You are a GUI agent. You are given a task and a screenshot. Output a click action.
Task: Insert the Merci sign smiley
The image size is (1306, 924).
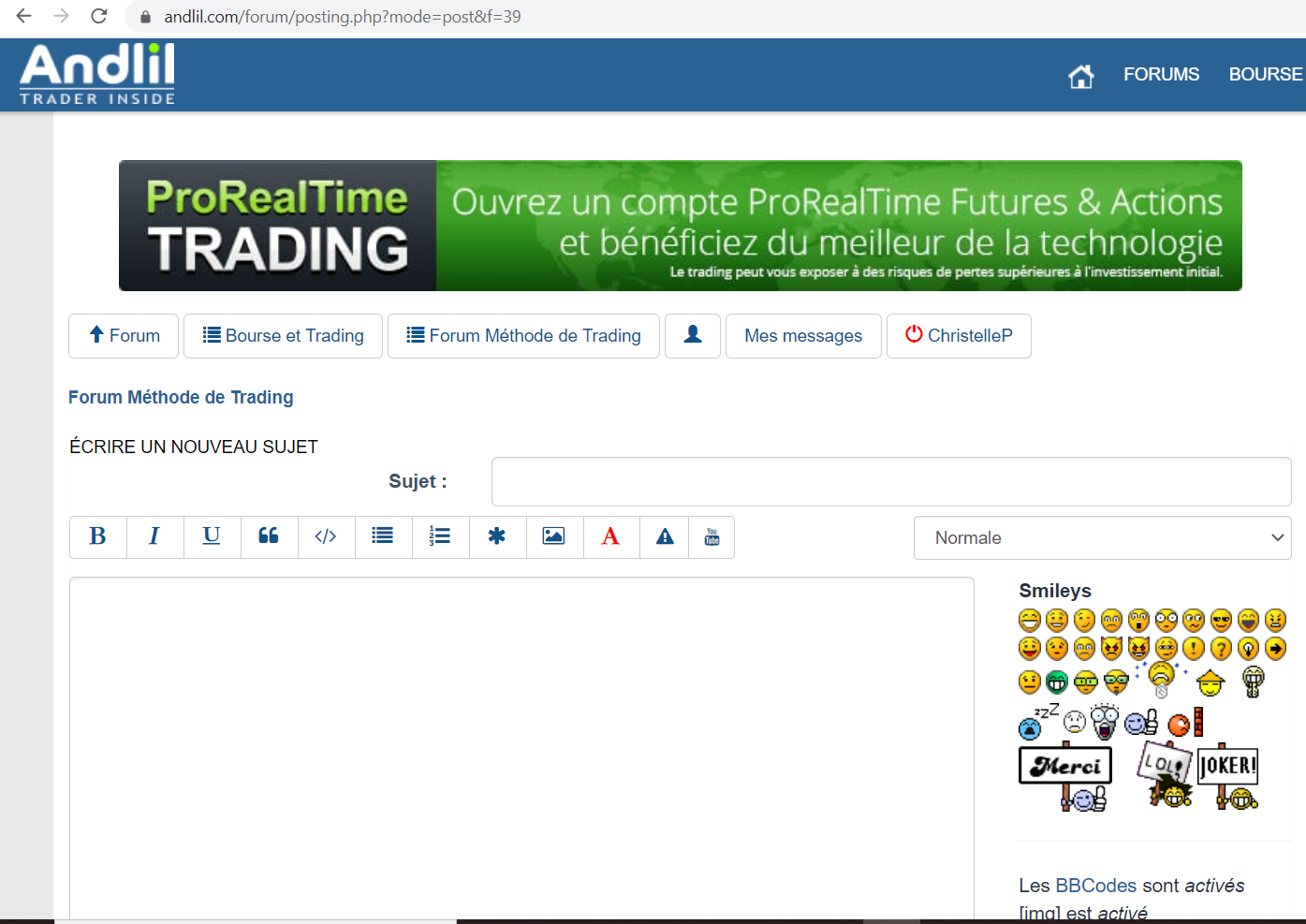[x=1065, y=777]
